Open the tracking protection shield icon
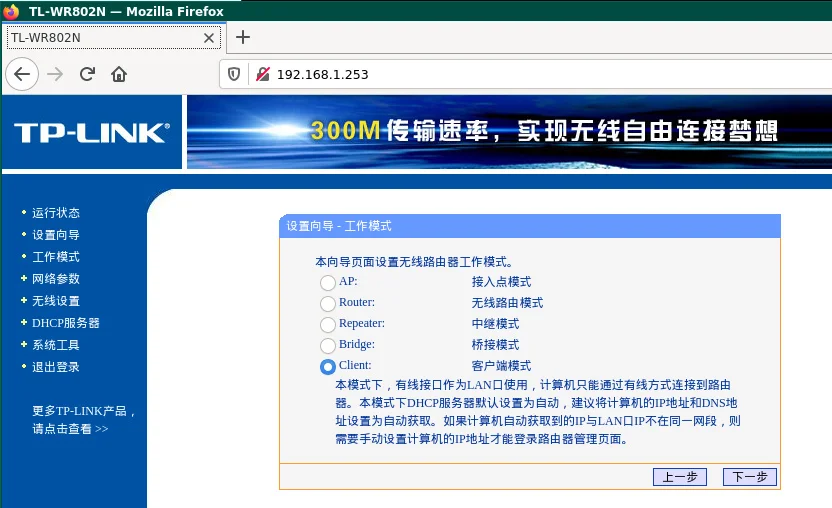The height and width of the screenshot is (508, 832). click(x=234, y=74)
